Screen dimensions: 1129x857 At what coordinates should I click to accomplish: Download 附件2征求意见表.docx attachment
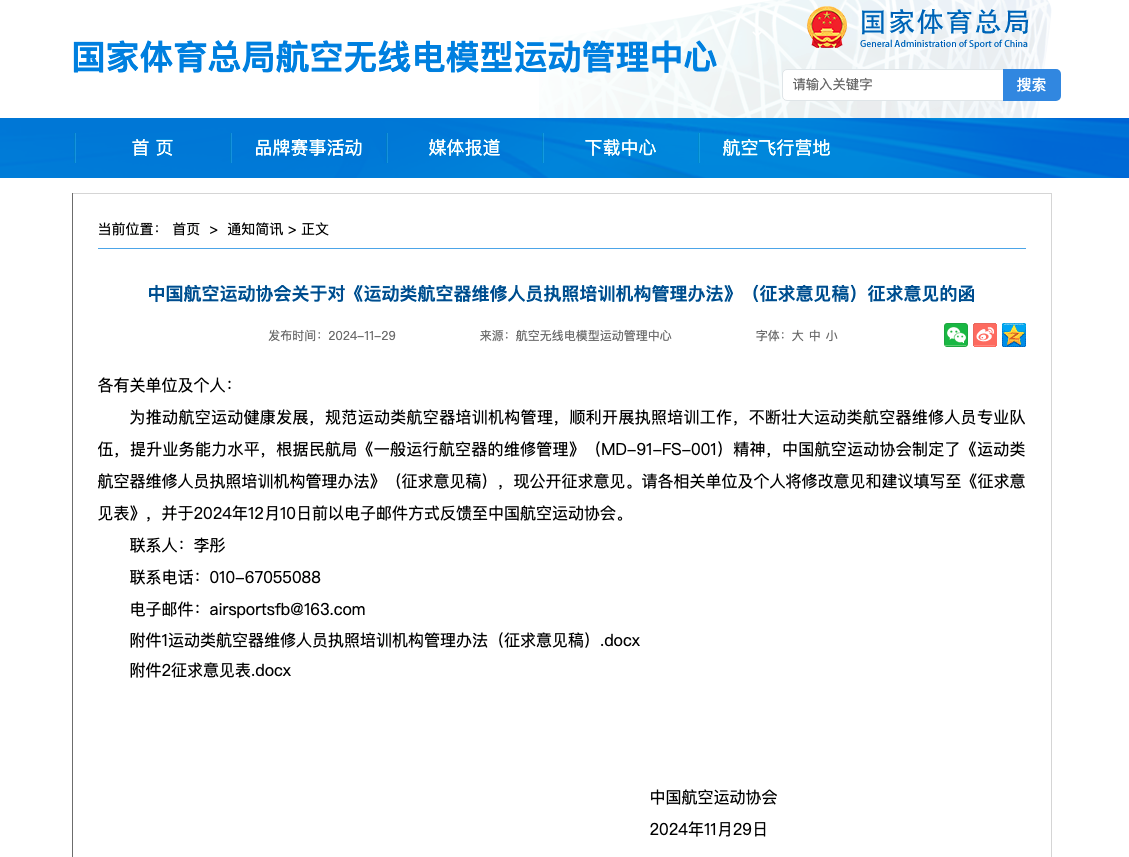pos(210,671)
